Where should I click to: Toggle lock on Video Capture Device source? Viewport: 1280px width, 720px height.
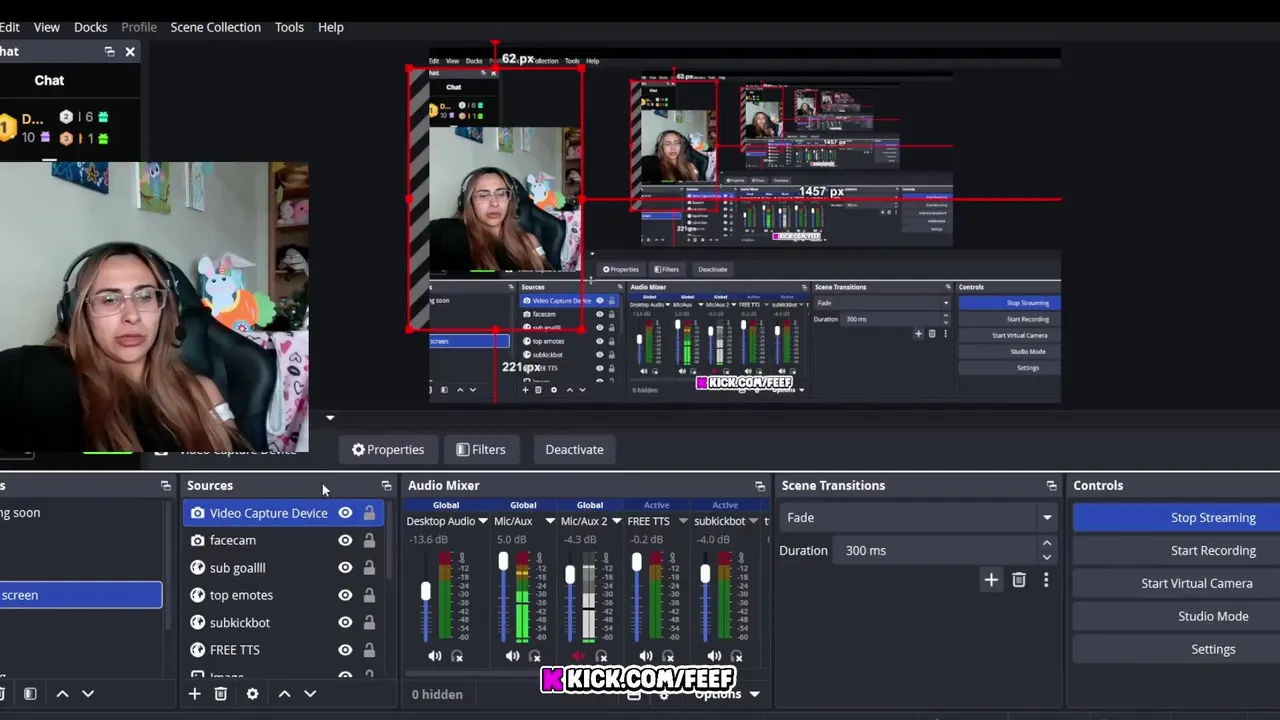369,513
